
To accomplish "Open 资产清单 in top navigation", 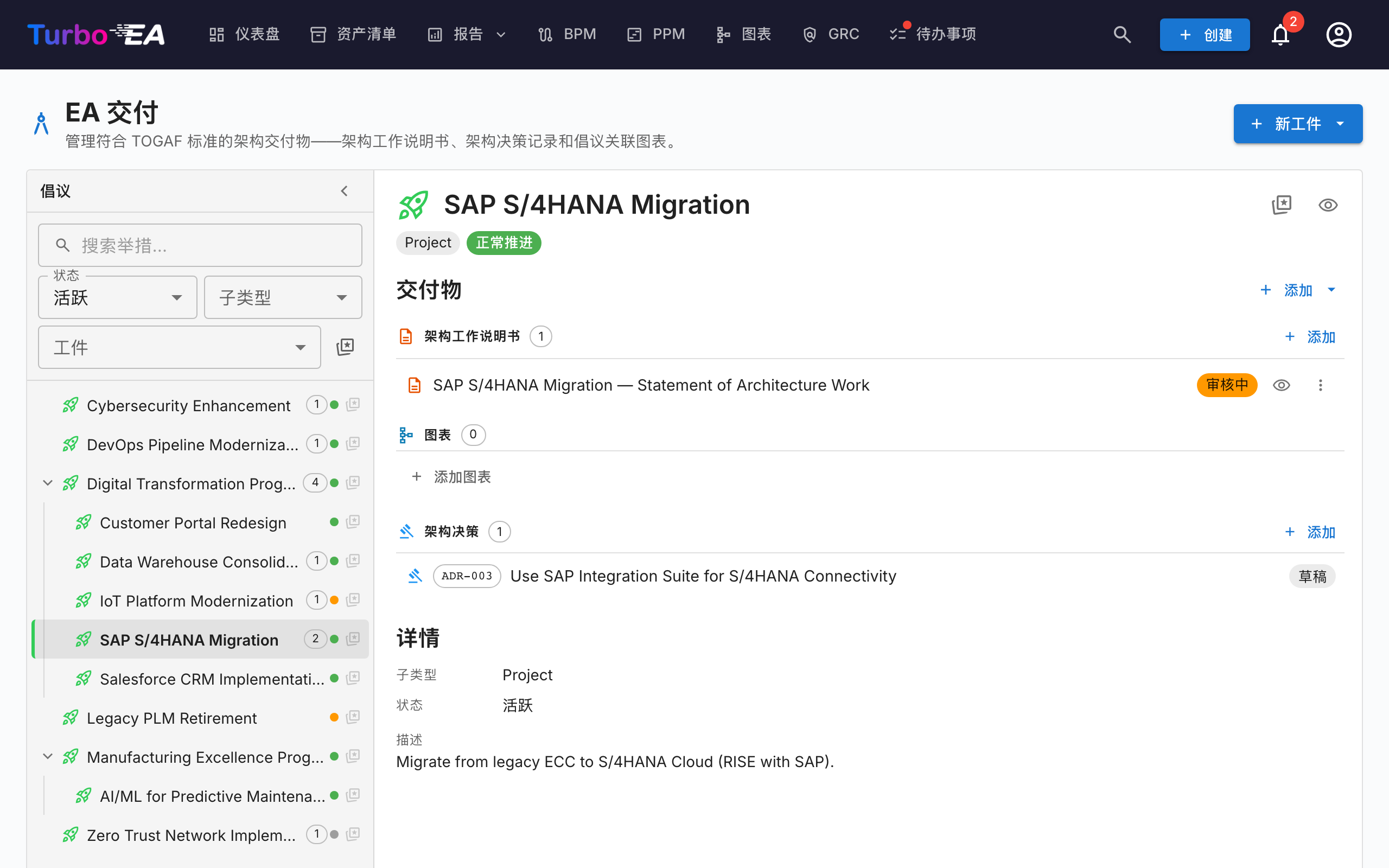I will [353, 34].
